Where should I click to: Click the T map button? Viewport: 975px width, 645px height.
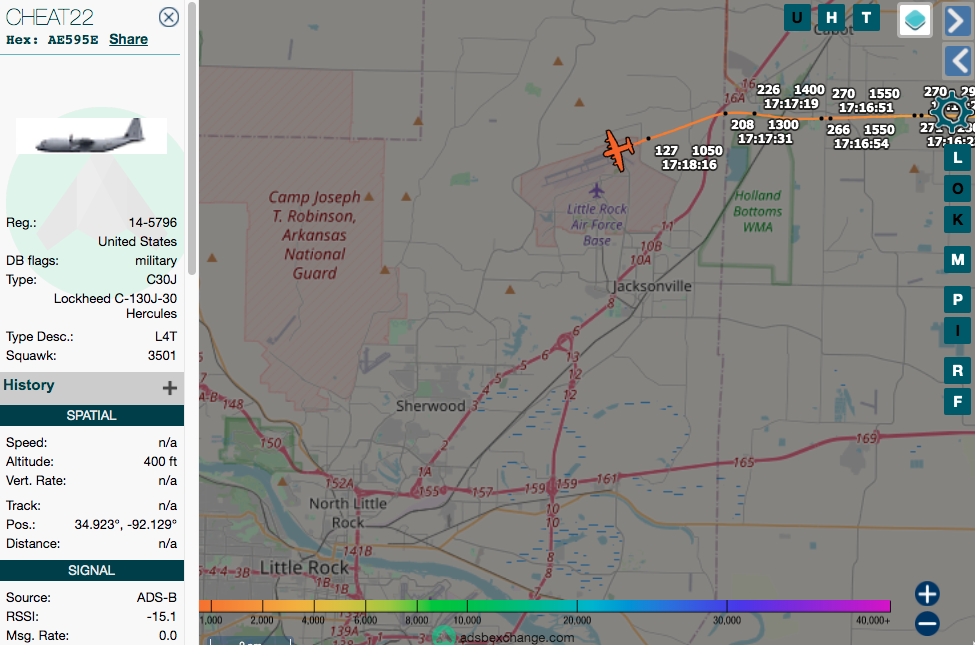tap(866, 17)
